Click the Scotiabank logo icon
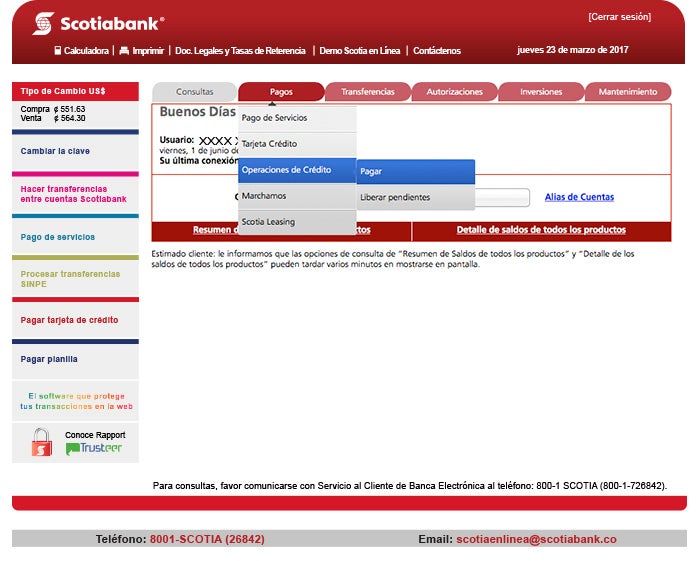 click(x=43, y=23)
